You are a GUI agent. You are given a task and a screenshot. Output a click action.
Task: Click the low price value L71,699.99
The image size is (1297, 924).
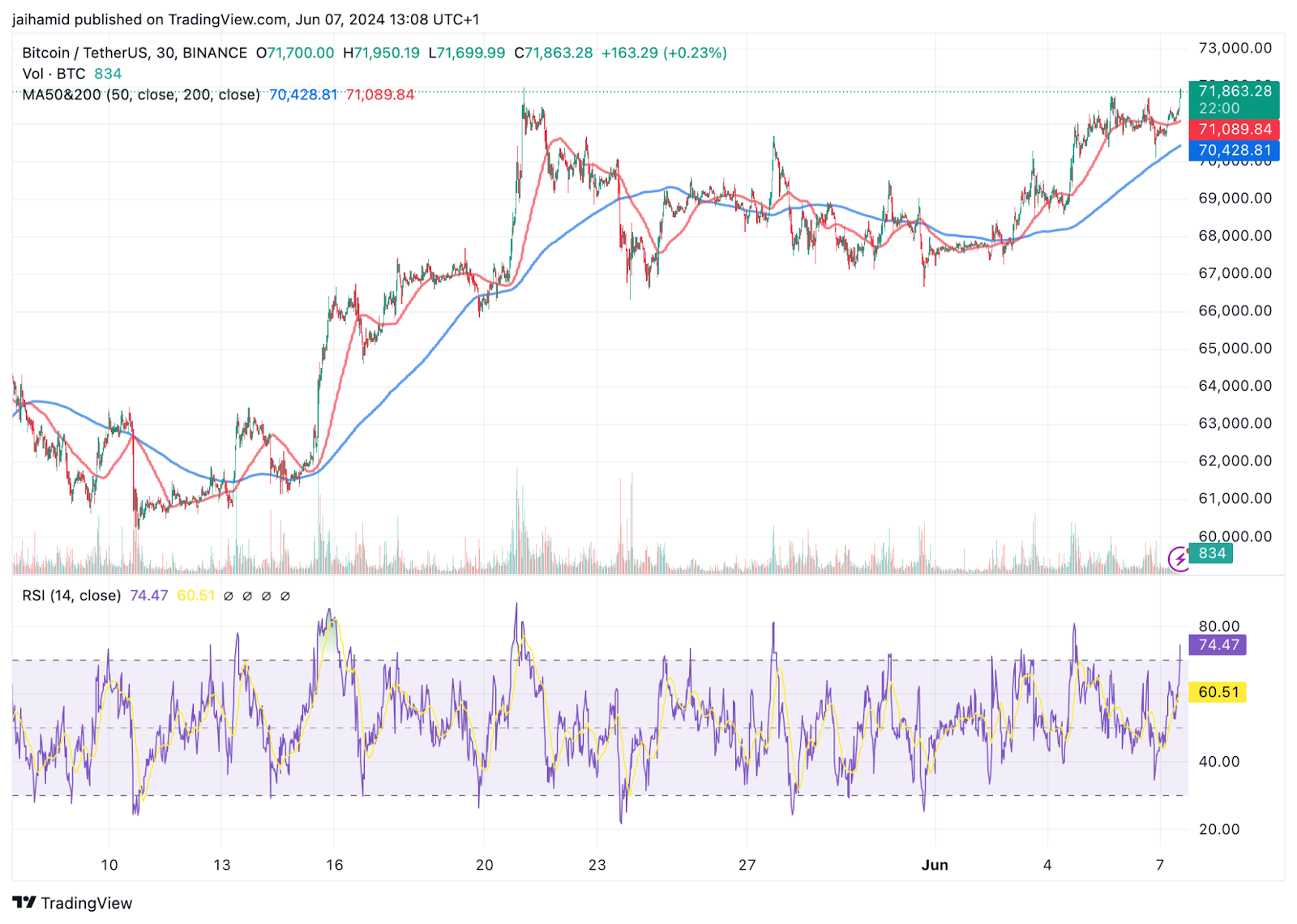point(467,53)
